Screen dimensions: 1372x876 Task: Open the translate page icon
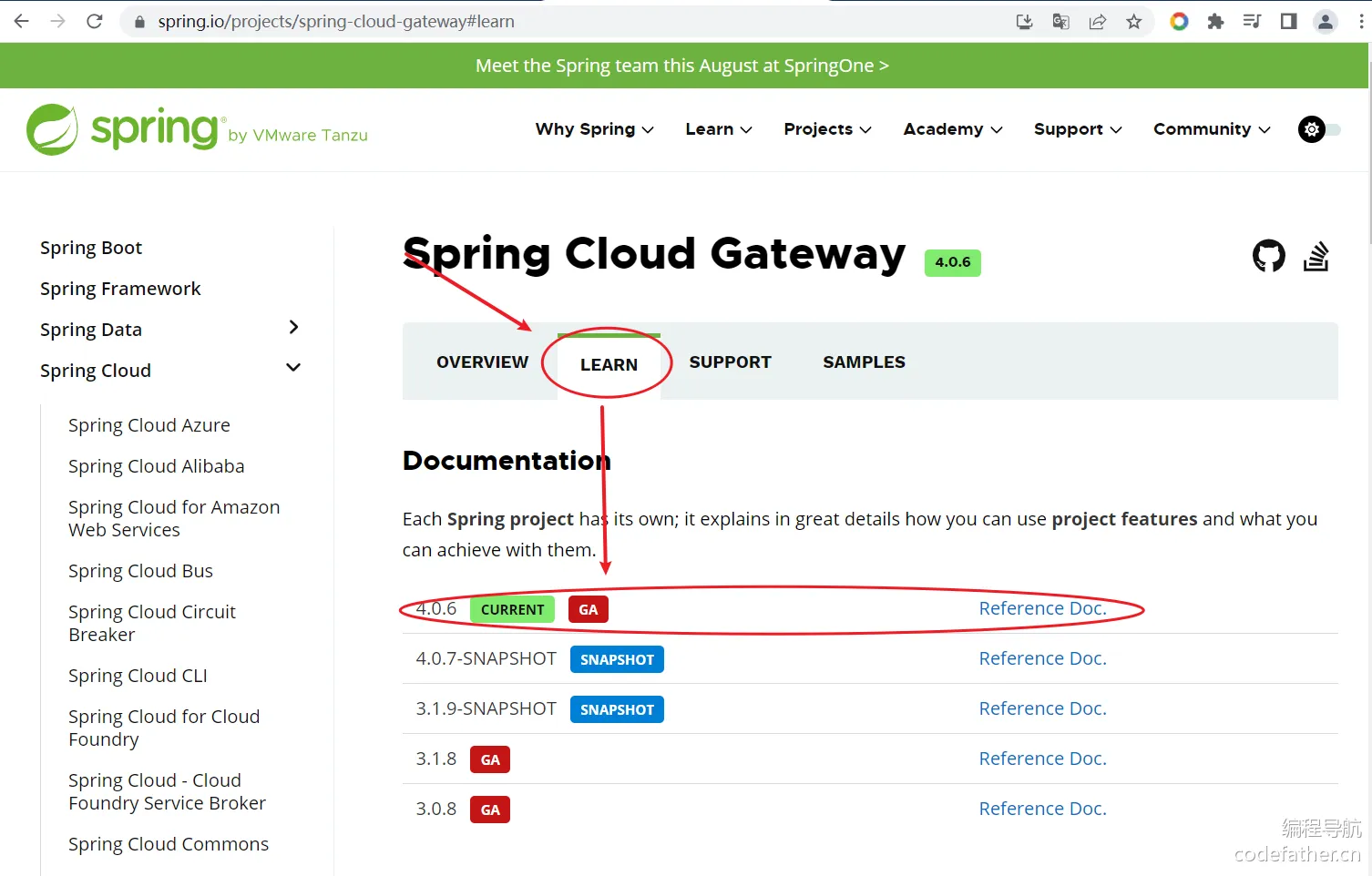point(1061,22)
